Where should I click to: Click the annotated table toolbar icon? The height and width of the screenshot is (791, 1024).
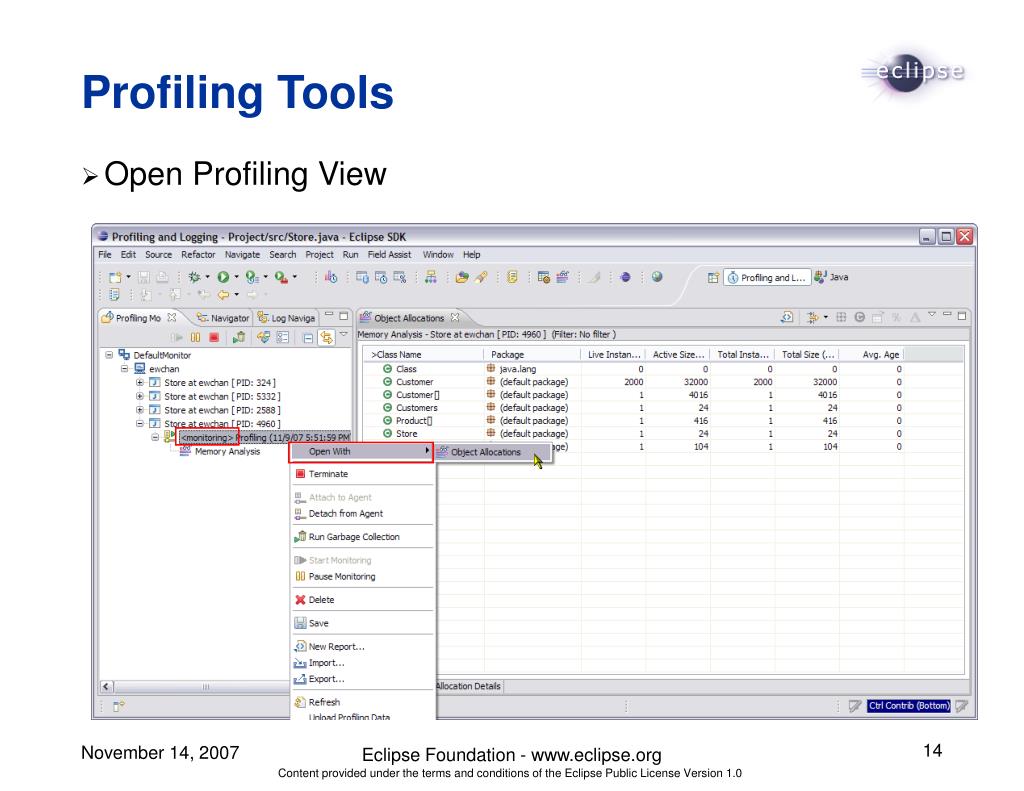pos(543,277)
